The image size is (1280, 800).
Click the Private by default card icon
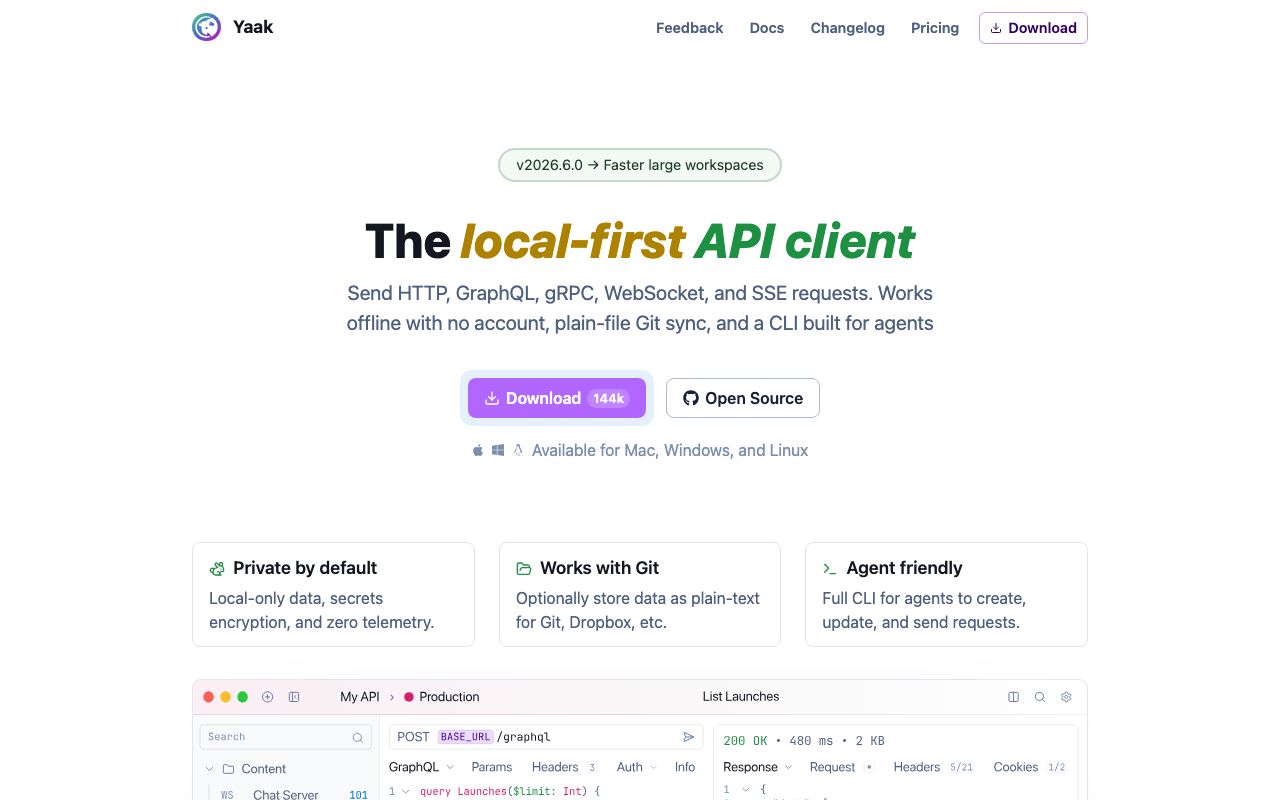click(217, 568)
